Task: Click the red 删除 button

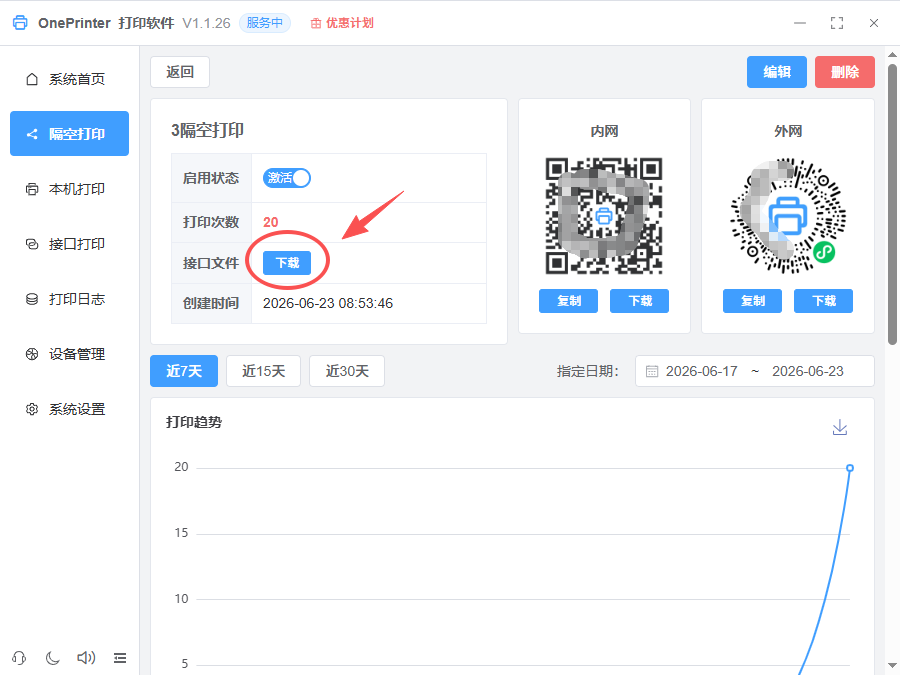Action: click(x=844, y=72)
